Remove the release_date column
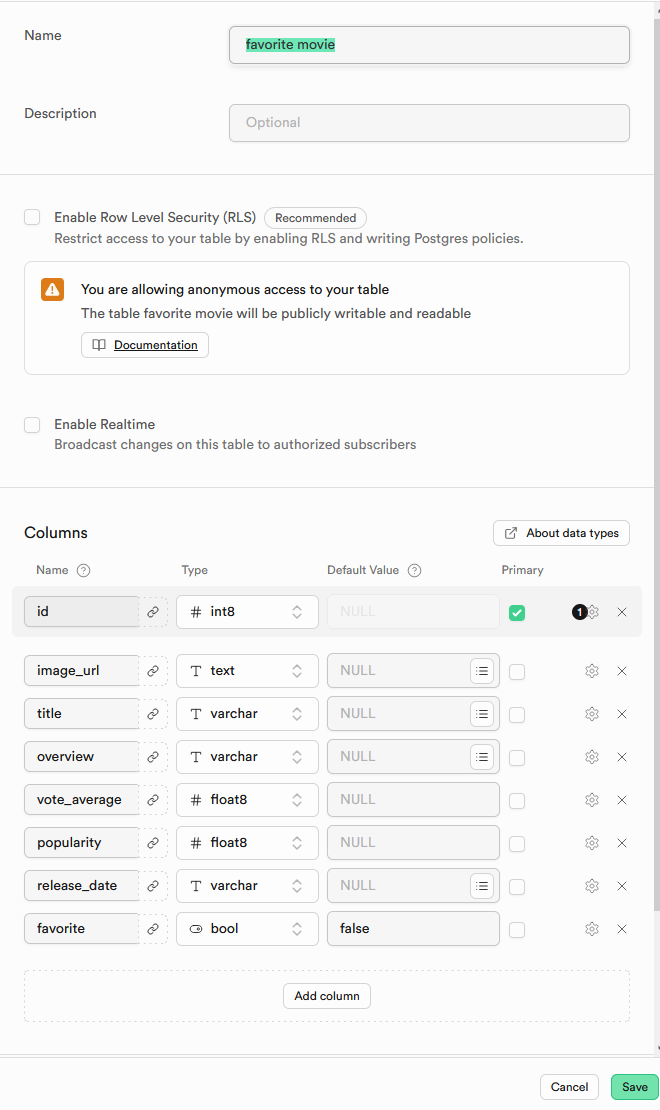660x1110 pixels. [622, 886]
